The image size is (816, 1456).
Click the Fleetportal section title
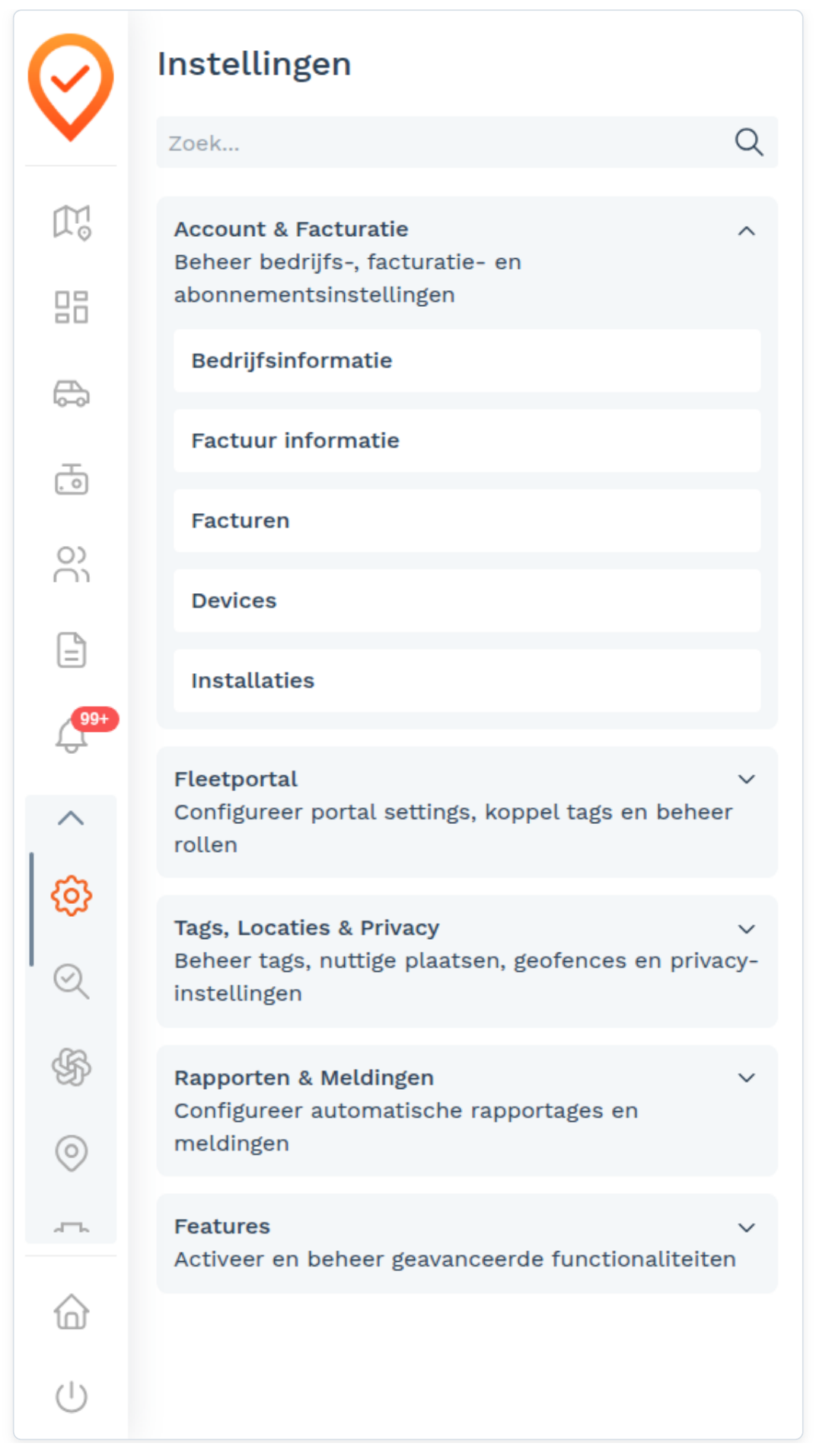(236, 779)
